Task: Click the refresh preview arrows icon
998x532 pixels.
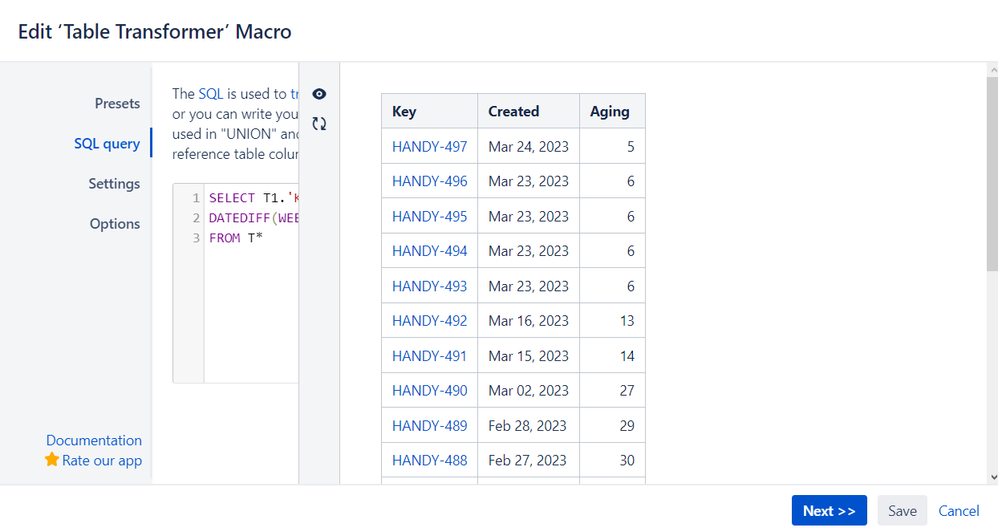Action: click(x=319, y=124)
